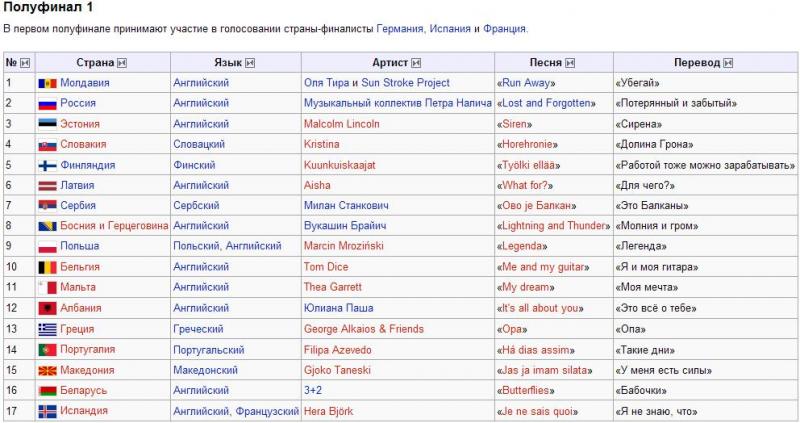
Task: Click sort icon next to Страна header
Action: (122, 63)
